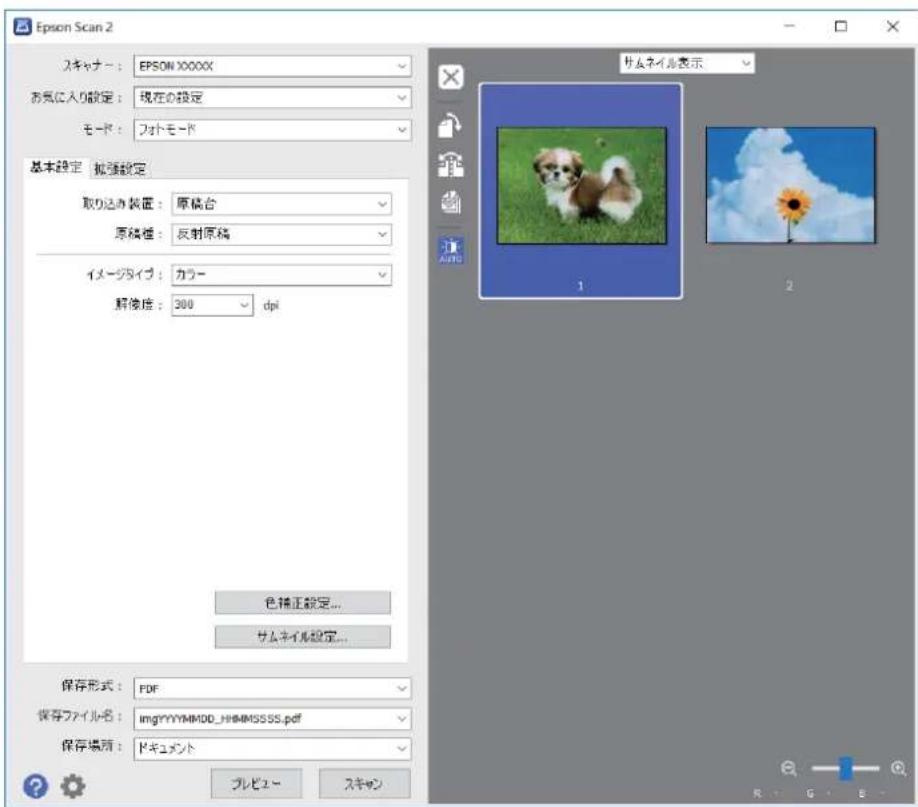Image resolution: width=918 pixels, height=807 pixels.
Task: Open the 原稿種 dropdown showing 反射原稿
Action: 281,234
